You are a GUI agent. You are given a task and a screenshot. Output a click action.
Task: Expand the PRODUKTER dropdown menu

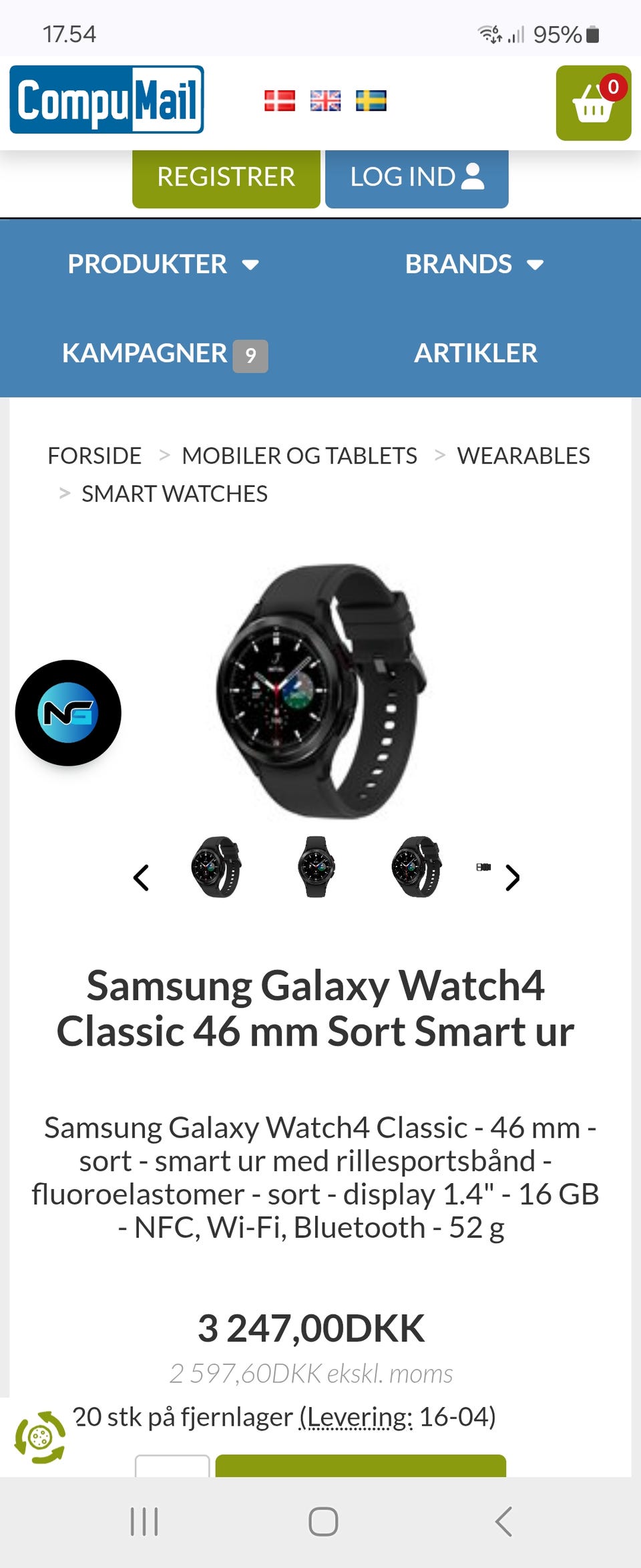click(163, 264)
